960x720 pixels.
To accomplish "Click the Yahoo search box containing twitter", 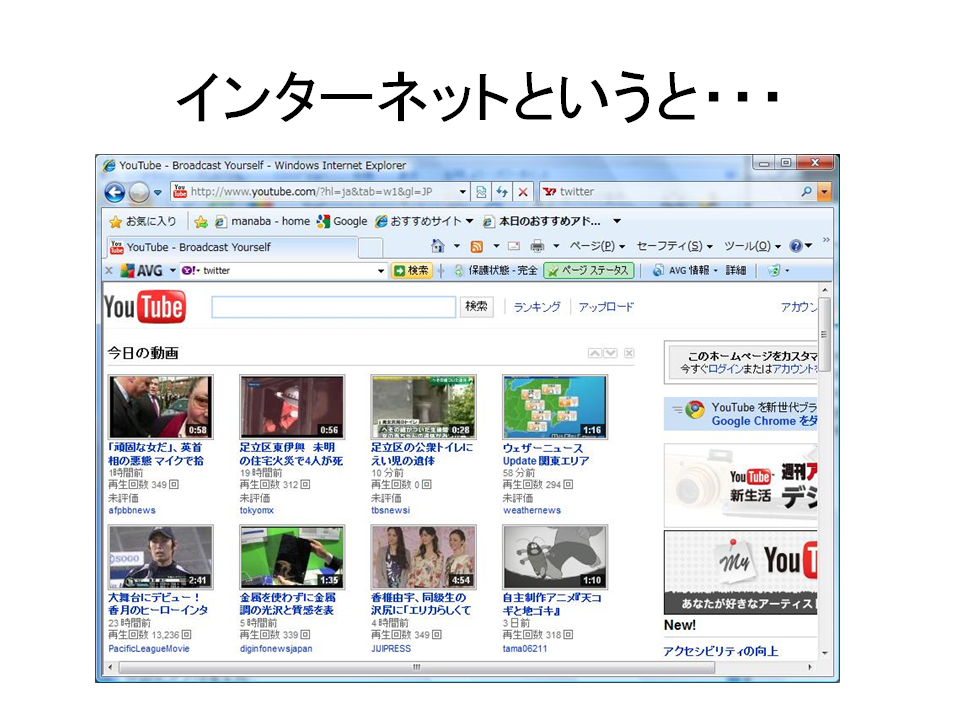I will click(670, 192).
